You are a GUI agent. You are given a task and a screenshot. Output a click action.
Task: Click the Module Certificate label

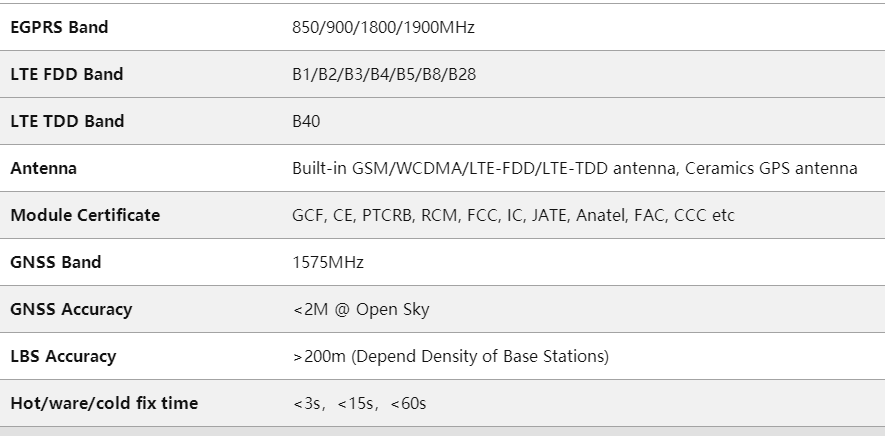coord(85,215)
